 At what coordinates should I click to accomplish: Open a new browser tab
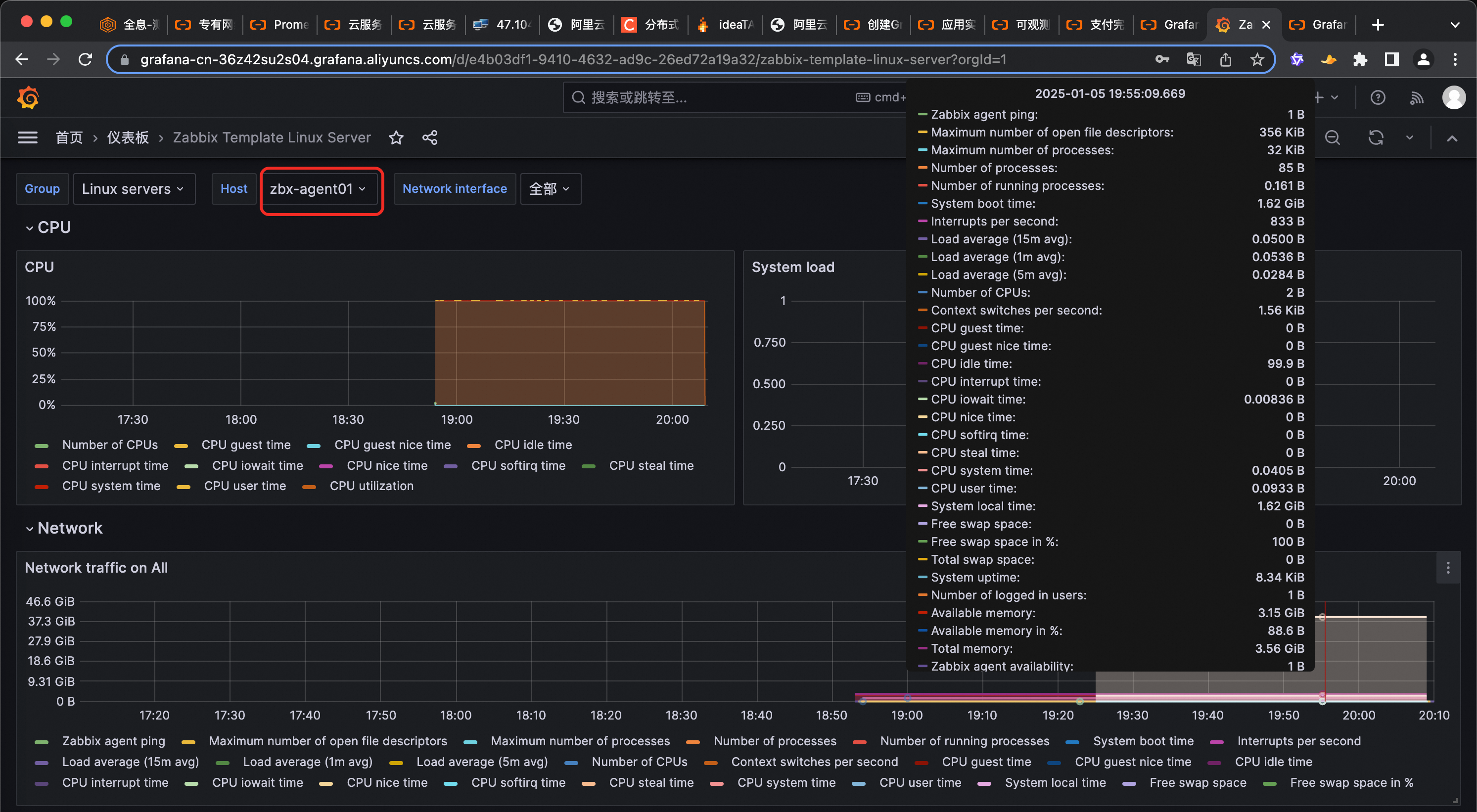click(x=1378, y=25)
